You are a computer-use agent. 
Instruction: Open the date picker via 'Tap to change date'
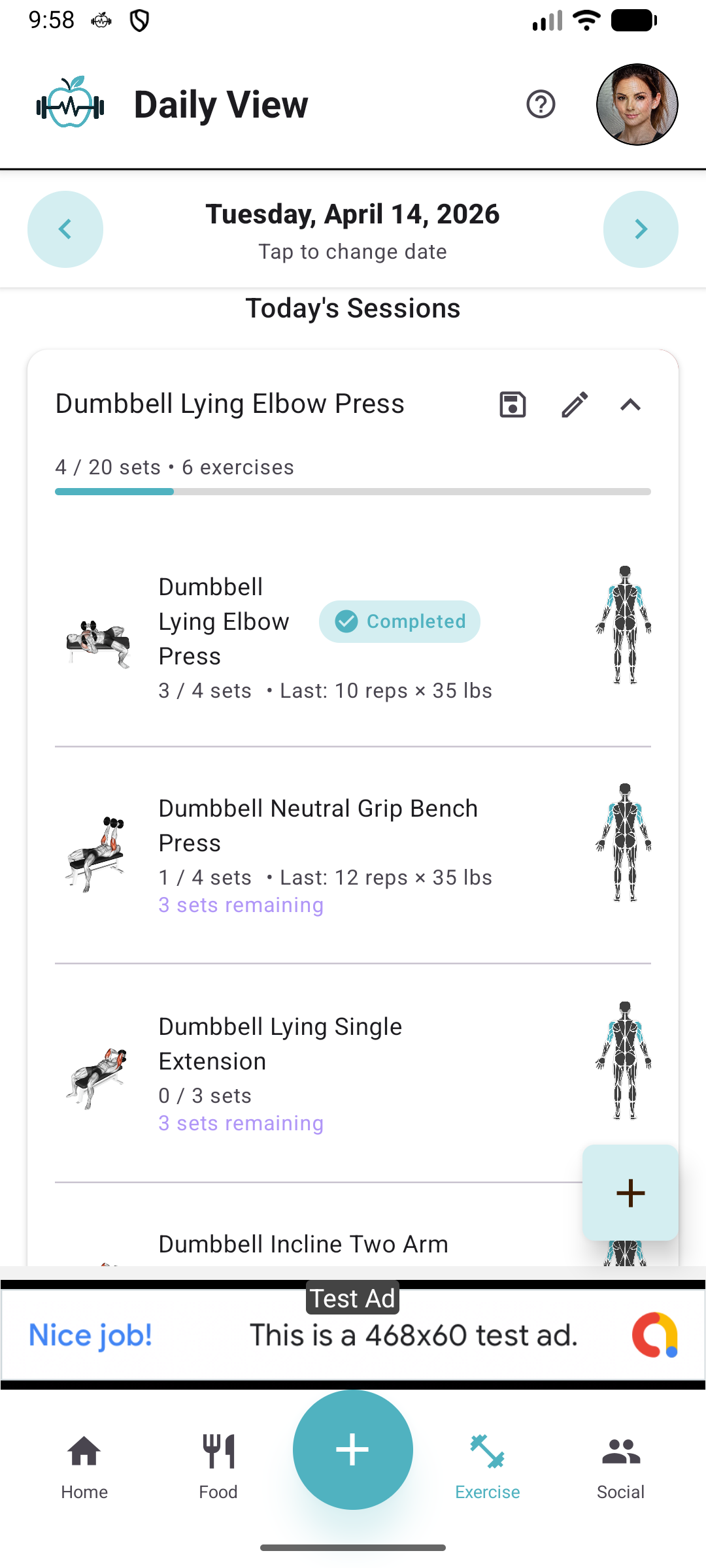(x=352, y=251)
